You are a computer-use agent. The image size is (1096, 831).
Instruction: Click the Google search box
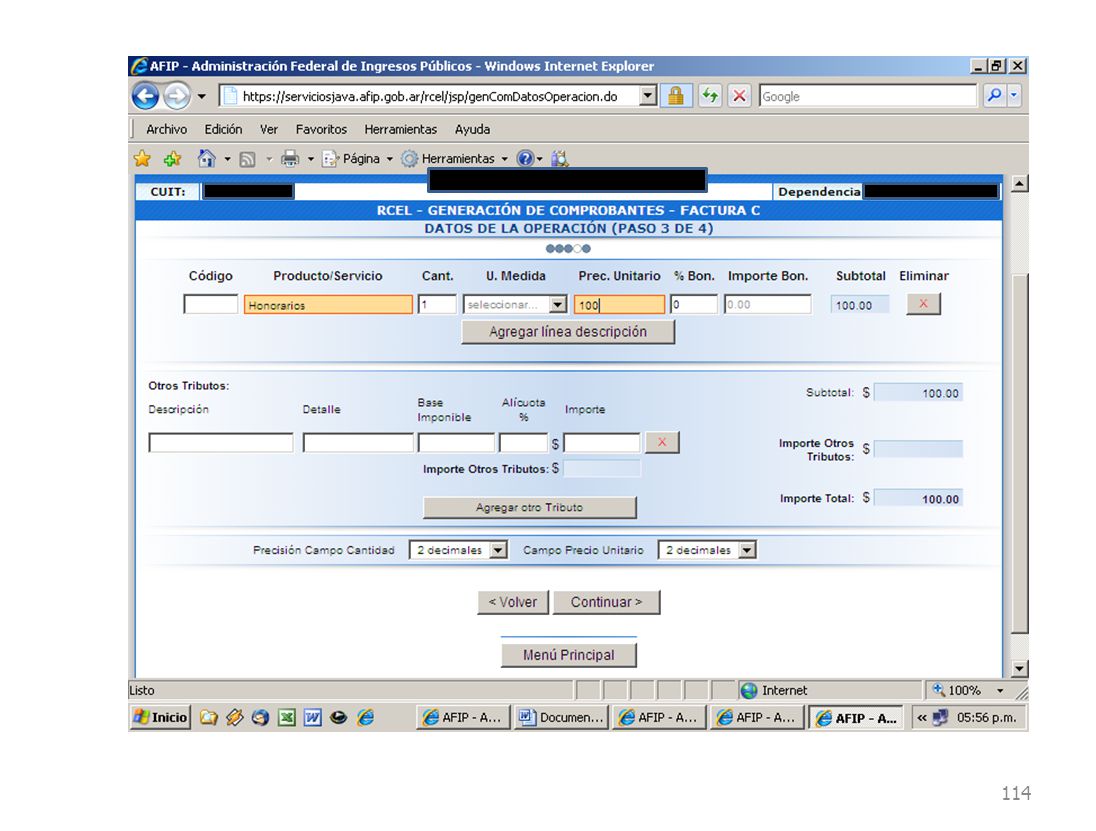pos(867,96)
